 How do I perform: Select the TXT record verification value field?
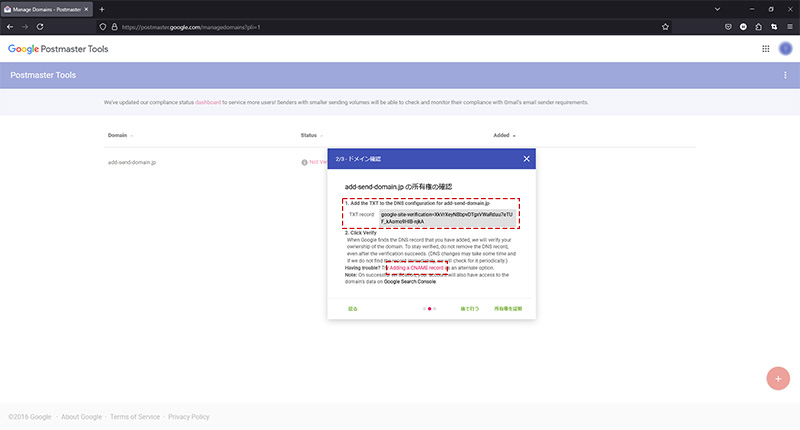[447, 218]
